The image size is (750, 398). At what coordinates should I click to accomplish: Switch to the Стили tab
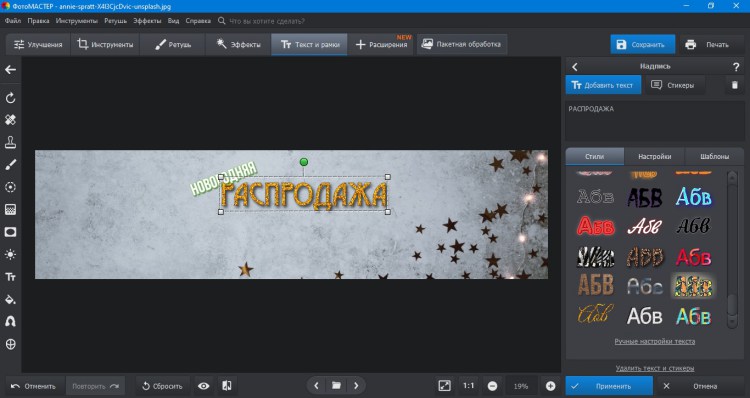click(595, 156)
